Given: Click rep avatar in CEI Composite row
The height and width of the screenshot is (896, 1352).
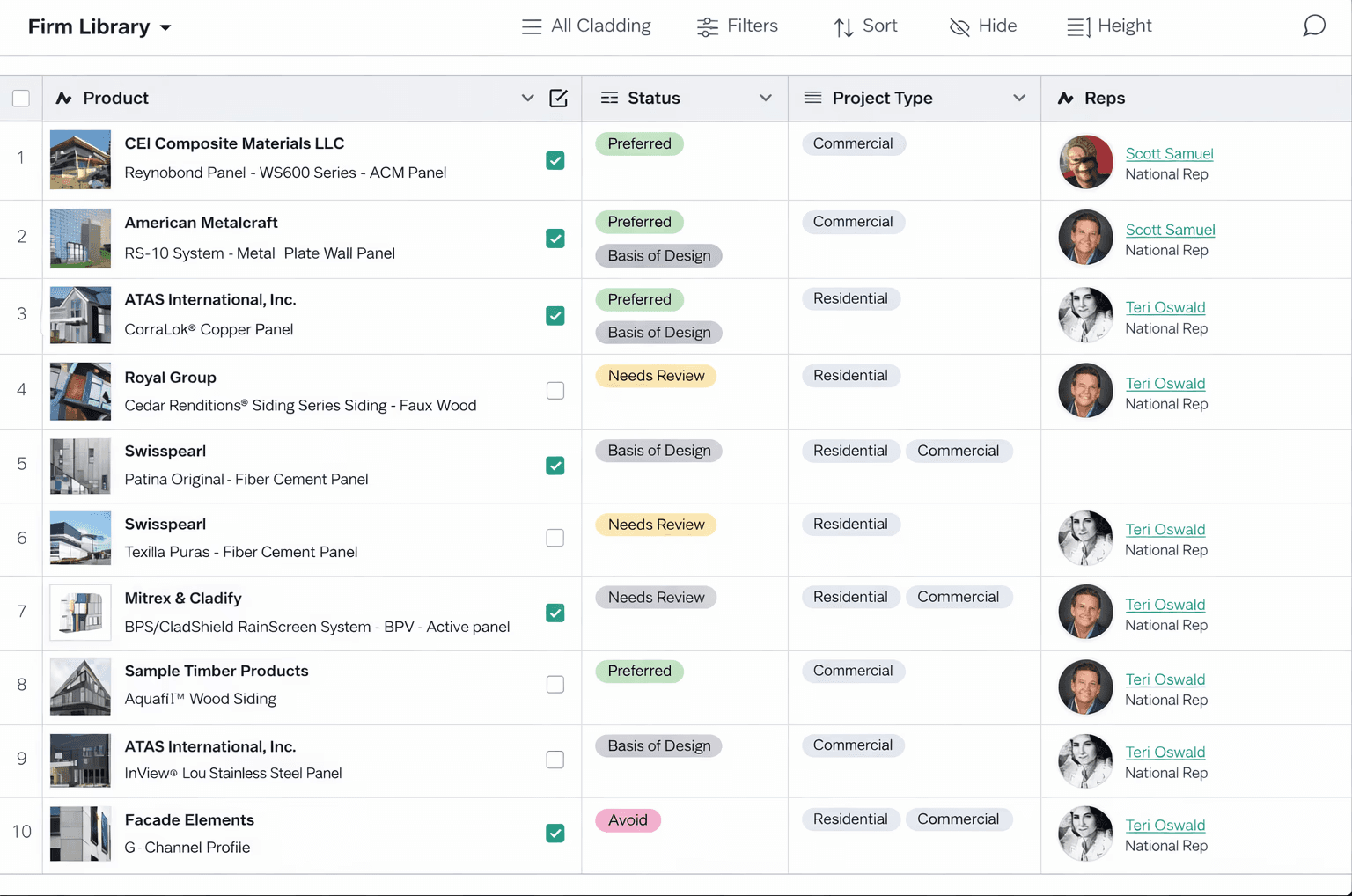Looking at the screenshot, I should click(x=1085, y=162).
